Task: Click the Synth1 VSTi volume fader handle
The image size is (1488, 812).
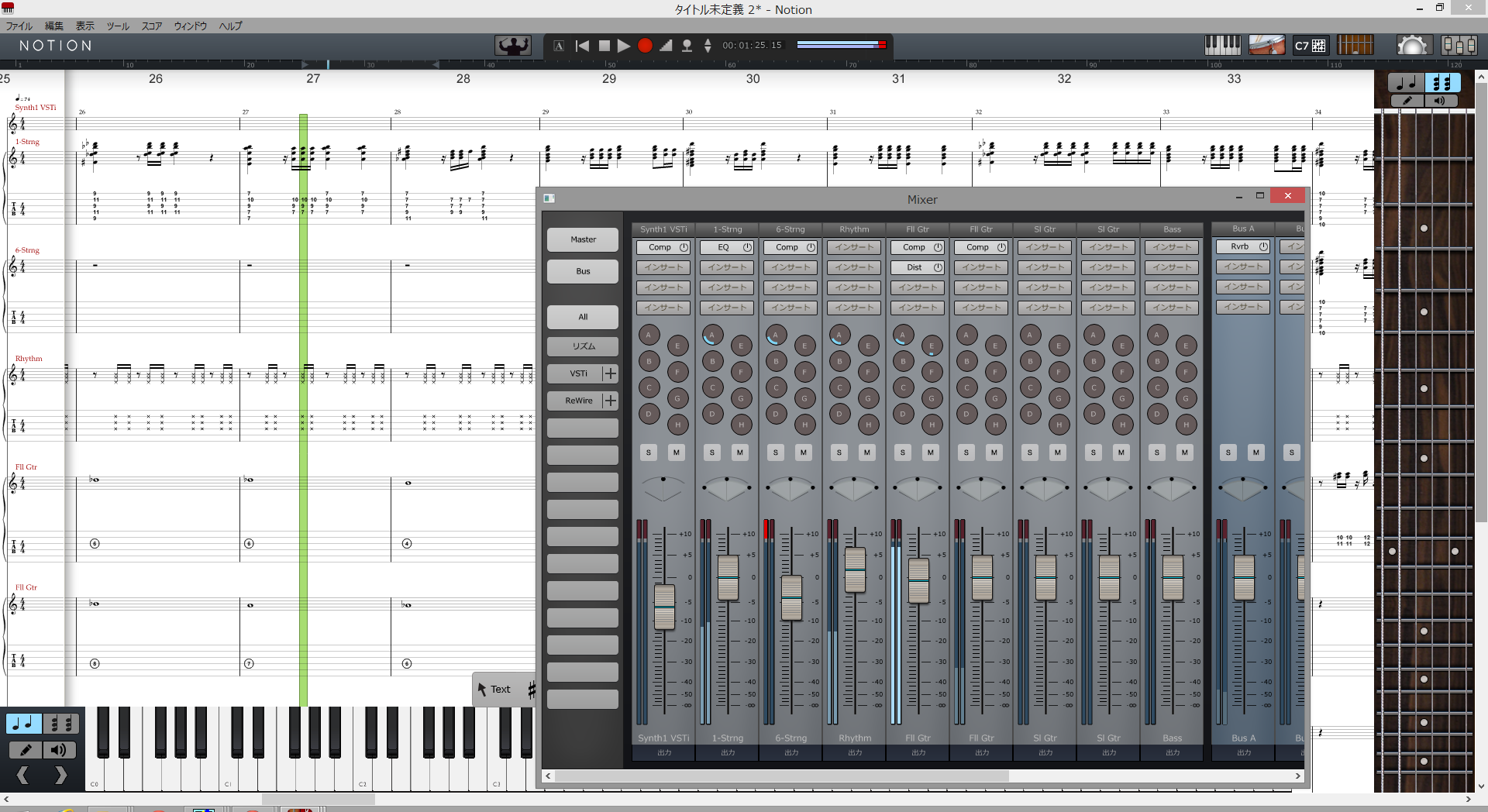Action: click(664, 606)
